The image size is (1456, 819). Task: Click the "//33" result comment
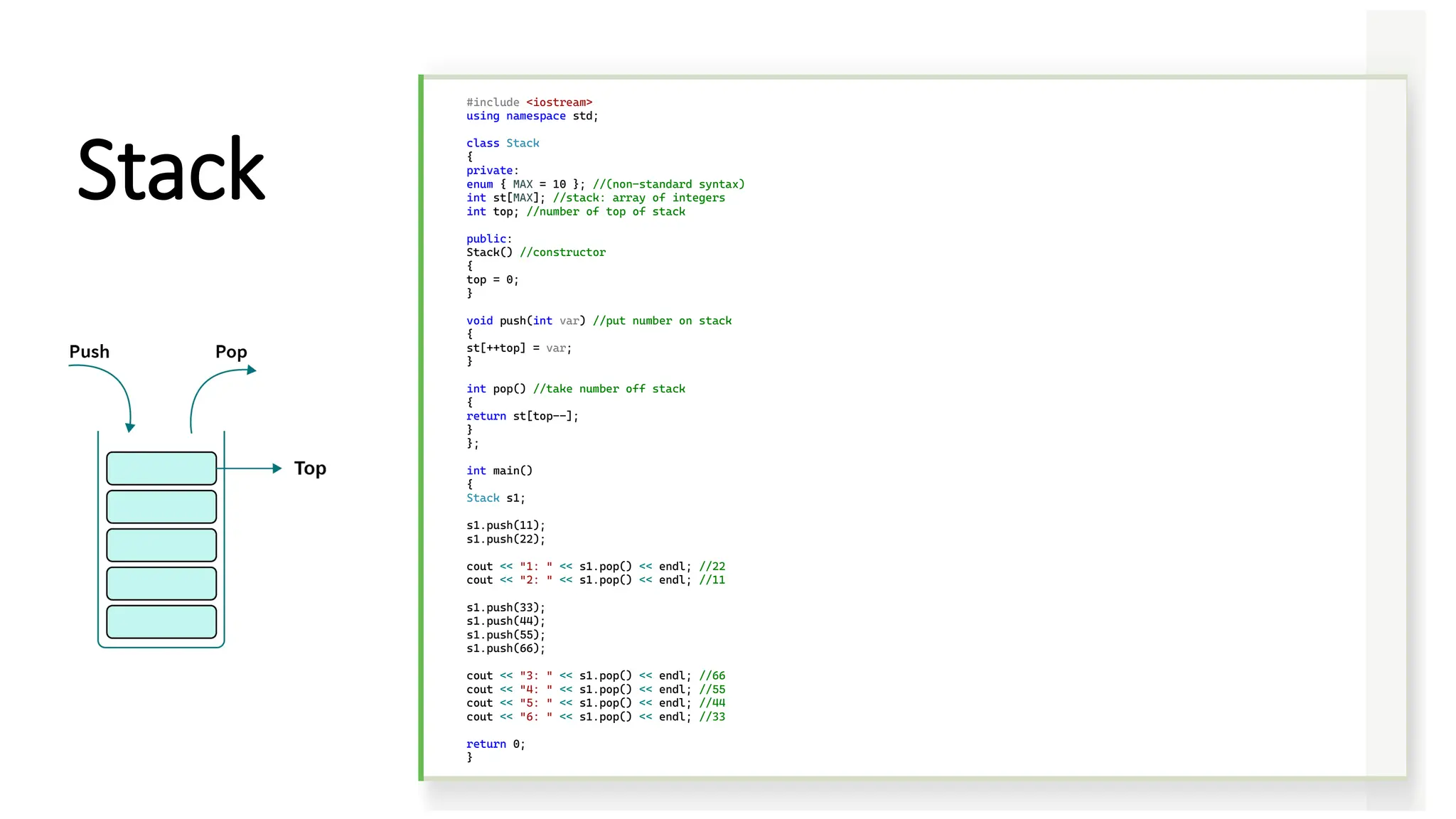point(712,717)
